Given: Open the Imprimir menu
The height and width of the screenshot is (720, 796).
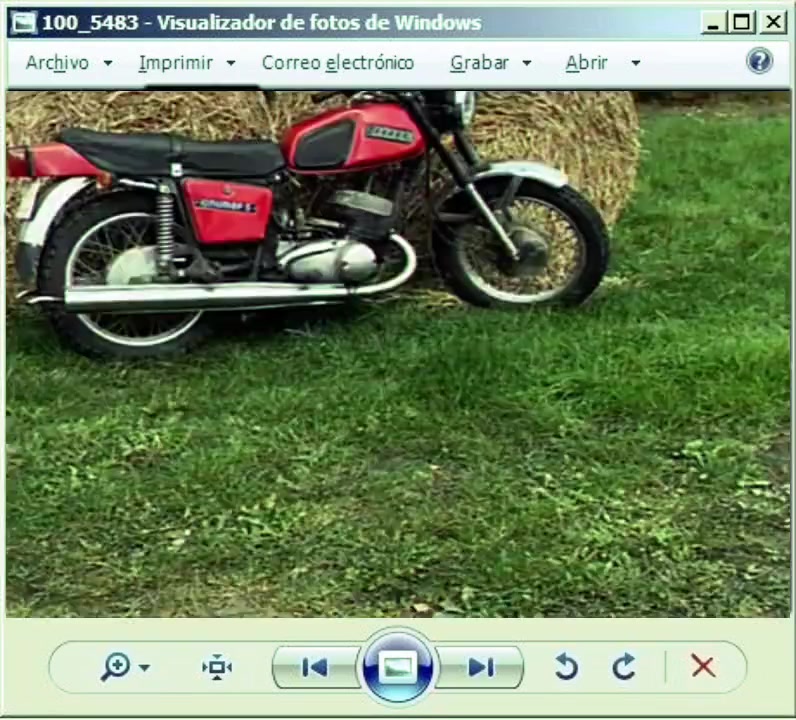Looking at the screenshot, I should [x=176, y=63].
